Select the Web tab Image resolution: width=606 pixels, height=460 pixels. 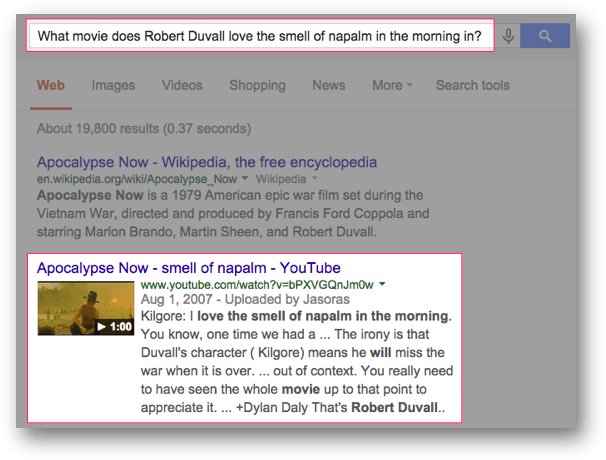click(51, 85)
